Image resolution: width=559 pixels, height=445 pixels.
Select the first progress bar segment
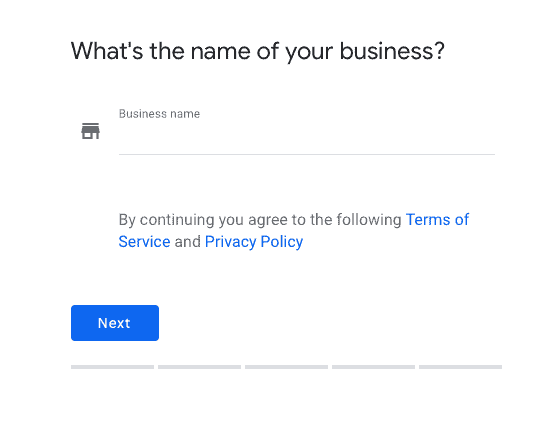tap(112, 367)
